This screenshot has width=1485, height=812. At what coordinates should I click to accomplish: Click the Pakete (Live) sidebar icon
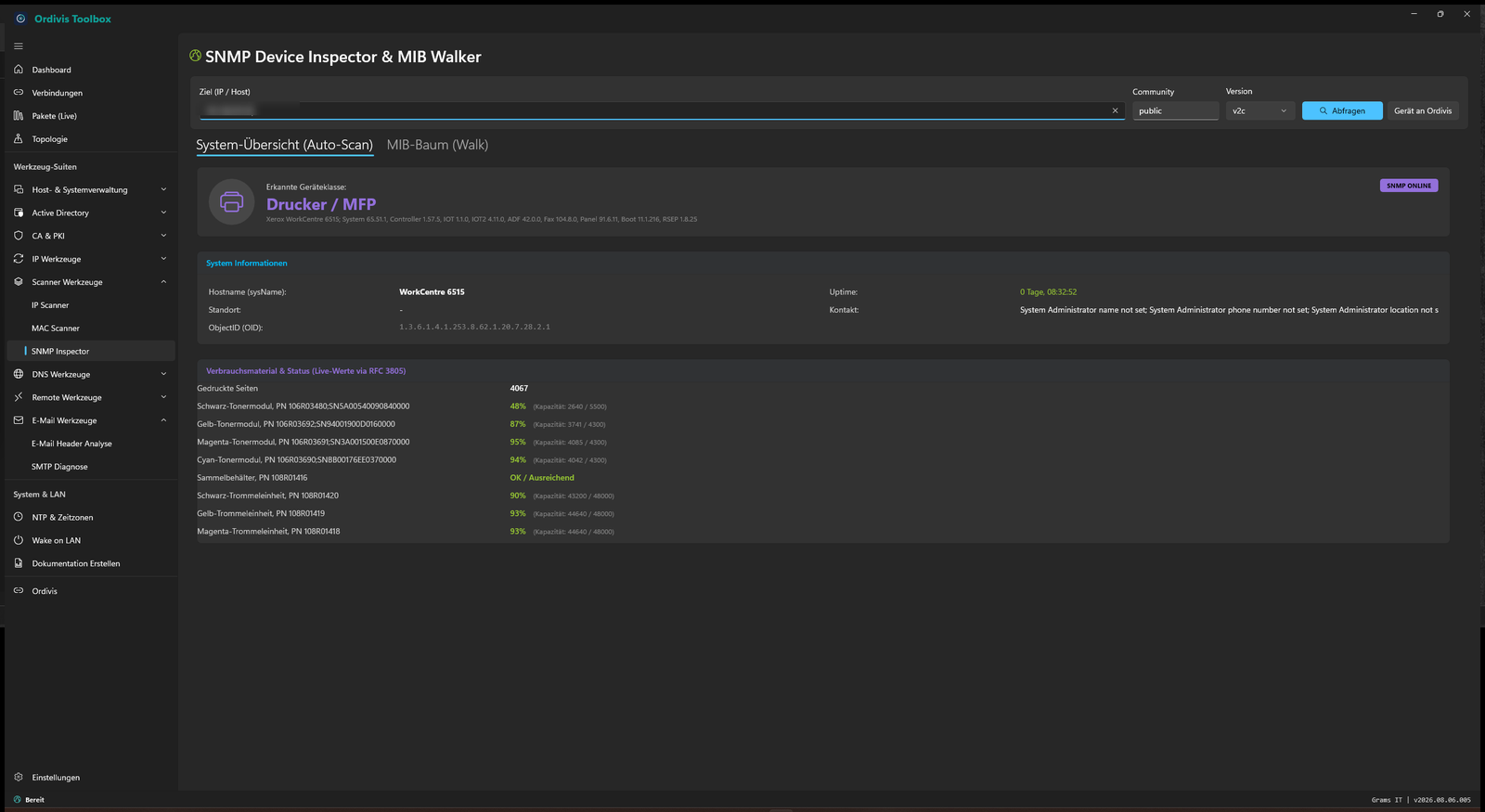[19, 116]
